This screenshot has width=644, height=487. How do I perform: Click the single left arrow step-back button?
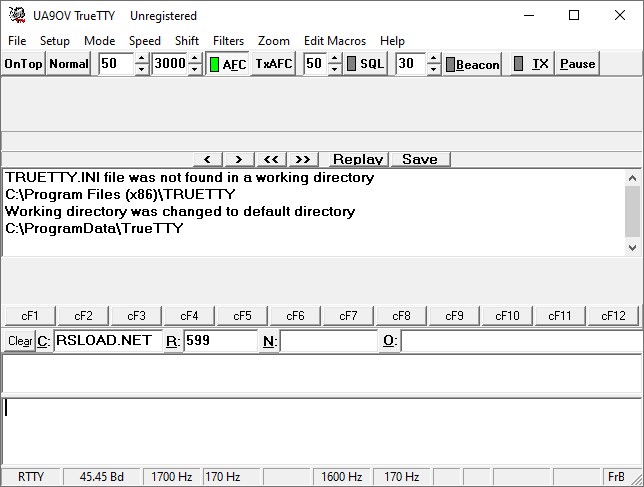(207, 159)
